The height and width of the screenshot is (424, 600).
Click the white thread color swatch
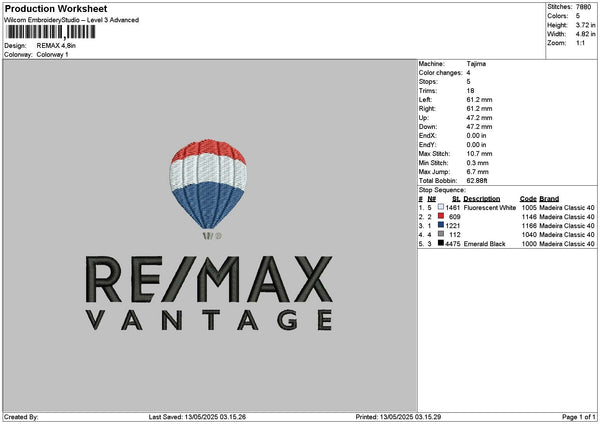pyautogui.click(x=441, y=206)
